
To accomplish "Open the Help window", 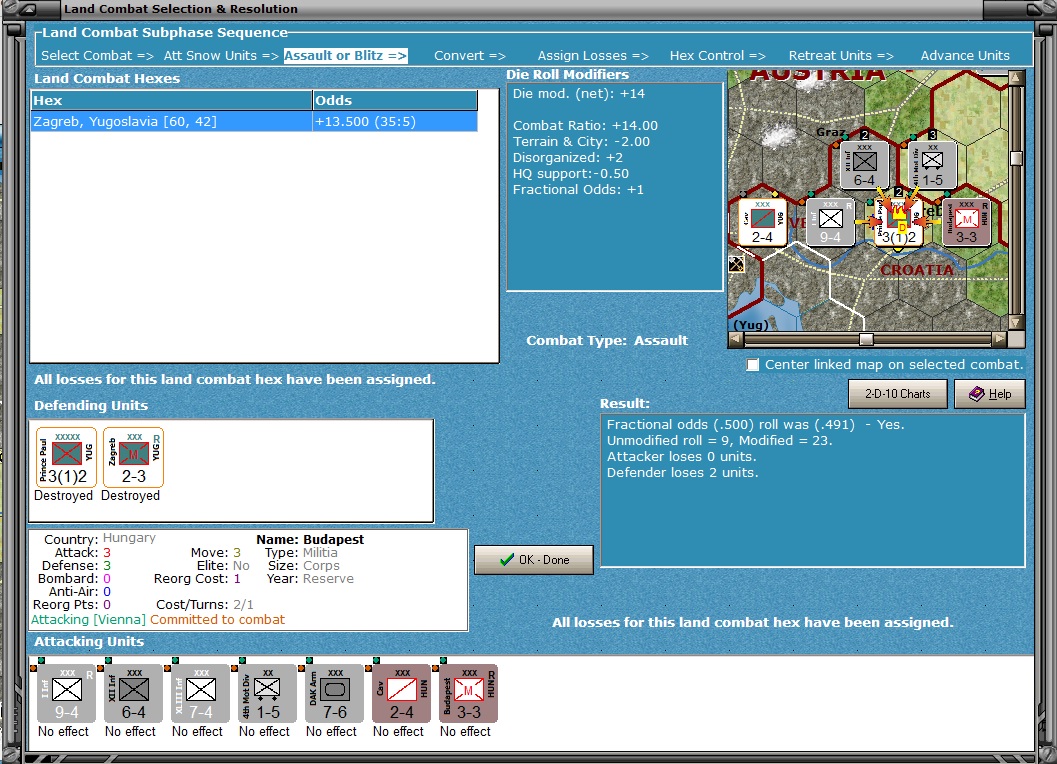I will pyautogui.click(x=989, y=394).
